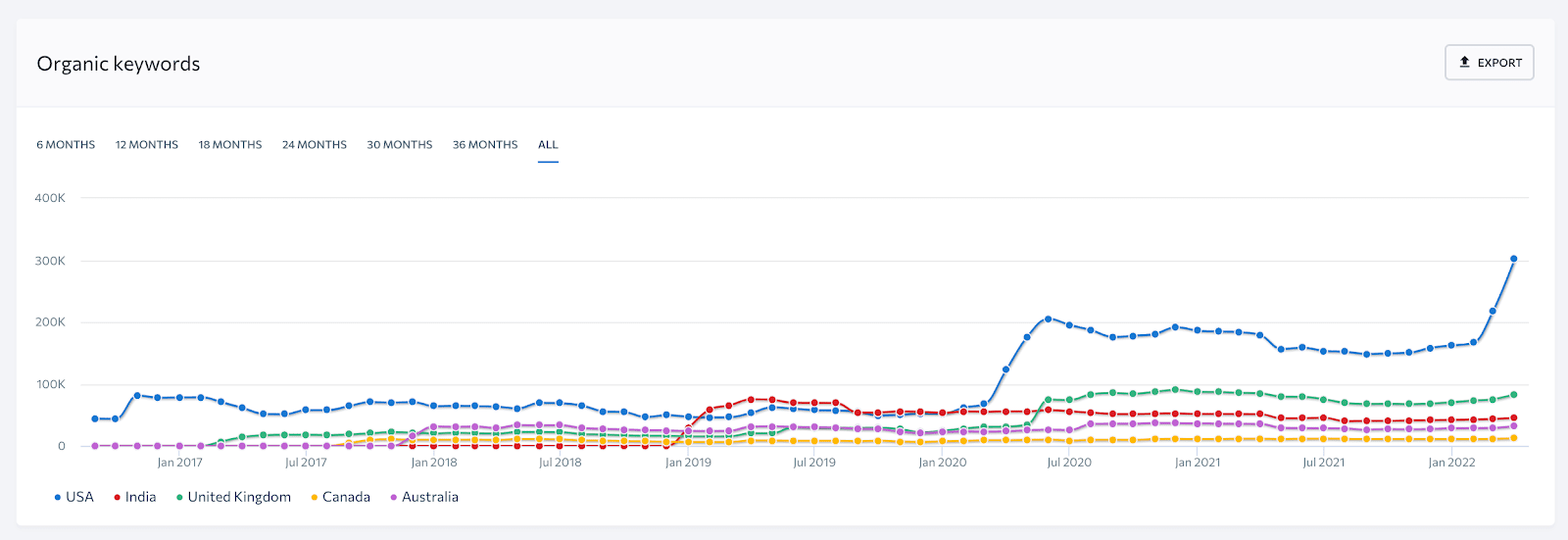
Task: Click the Export button
Action: pos(1489,63)
